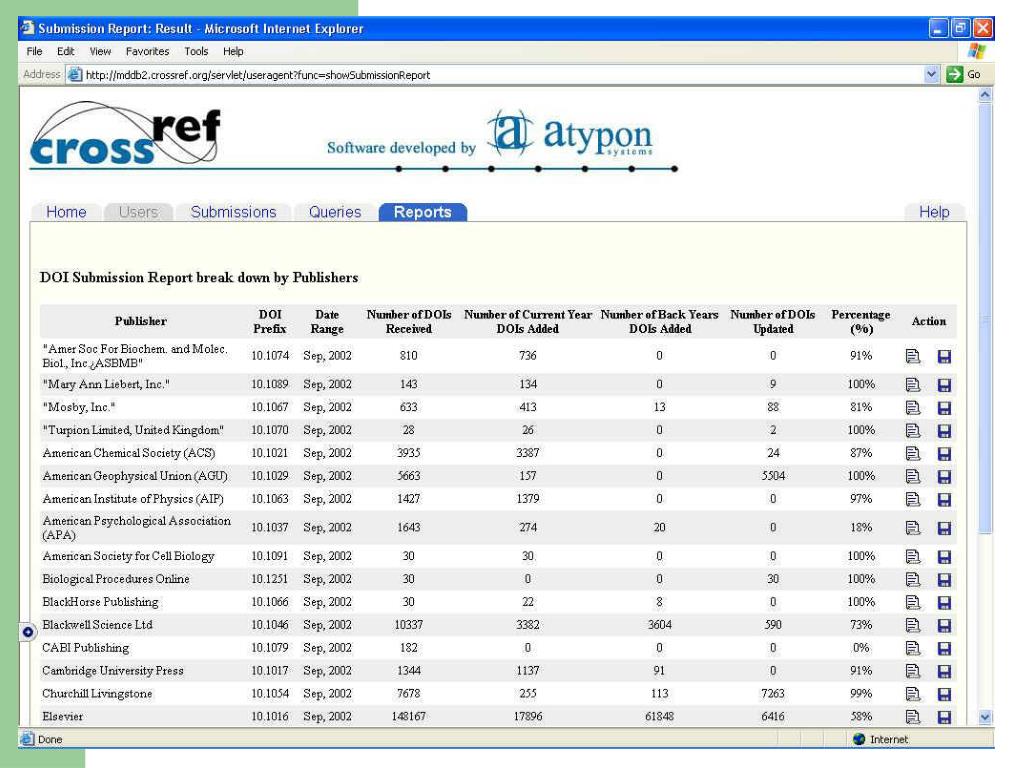Click the 5504 DOIs updated value
The image size is (1024, 768).
click(x=773, y=476)
